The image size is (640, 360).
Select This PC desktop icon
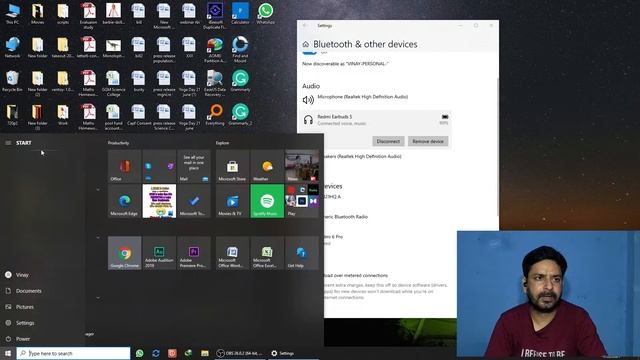click(12, 13)
